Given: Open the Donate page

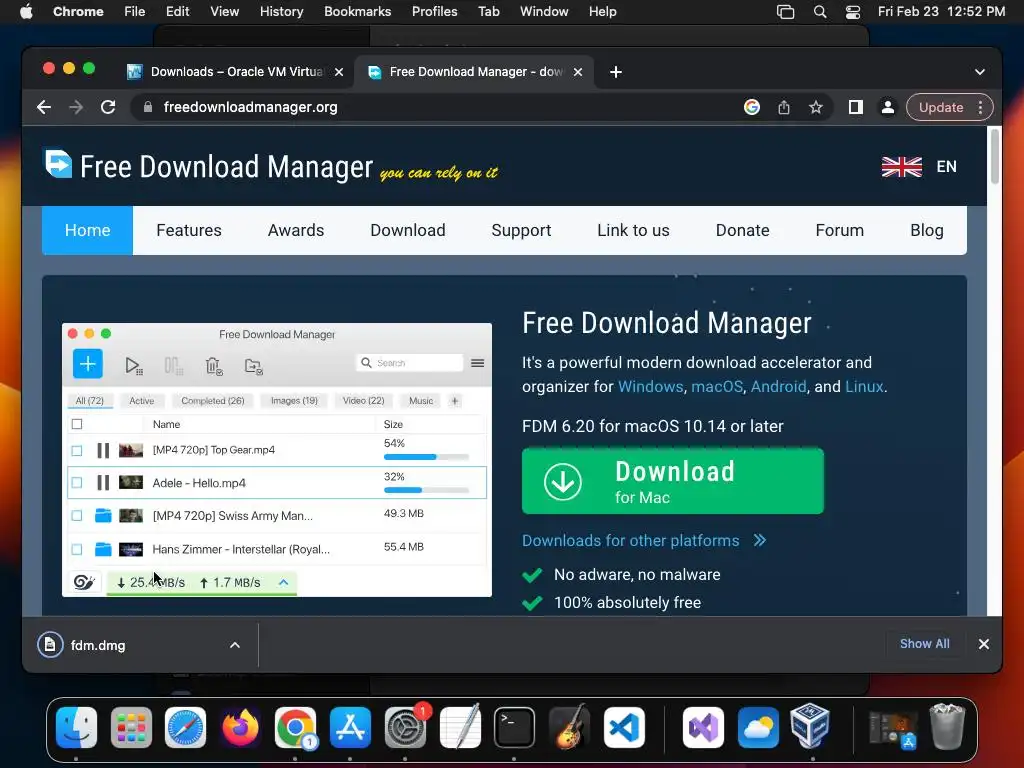Looking at the screenshot, I should click(x=743, y=230).
